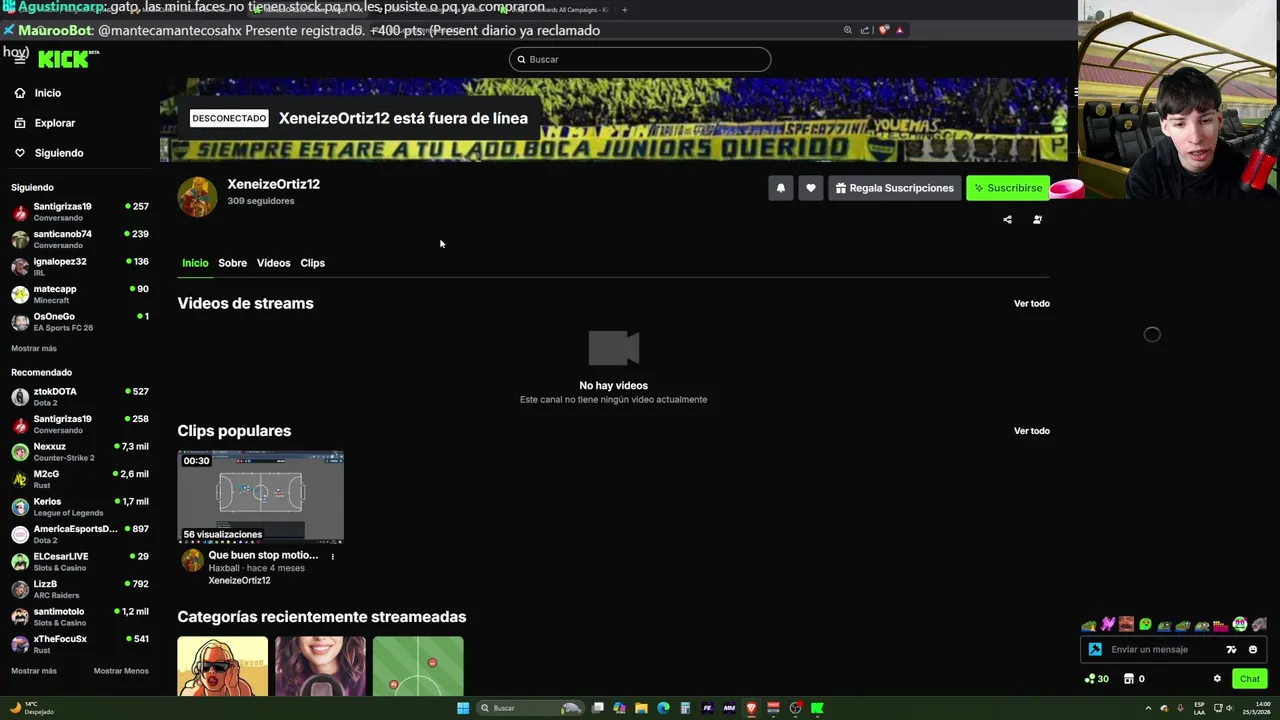Open the woman portrait category thumbnail
This screenshot has height=720, width=1280.
[x=320, y=666]
